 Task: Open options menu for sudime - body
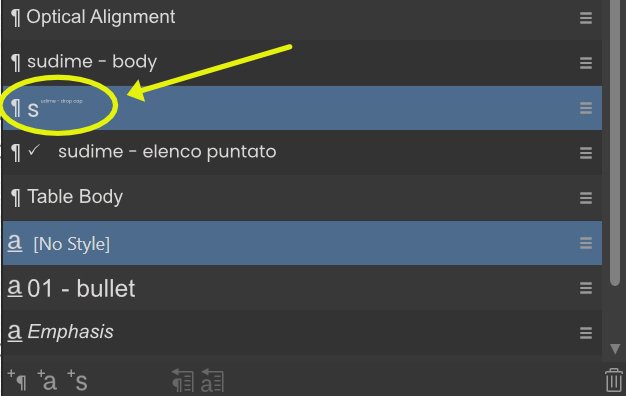586,63
